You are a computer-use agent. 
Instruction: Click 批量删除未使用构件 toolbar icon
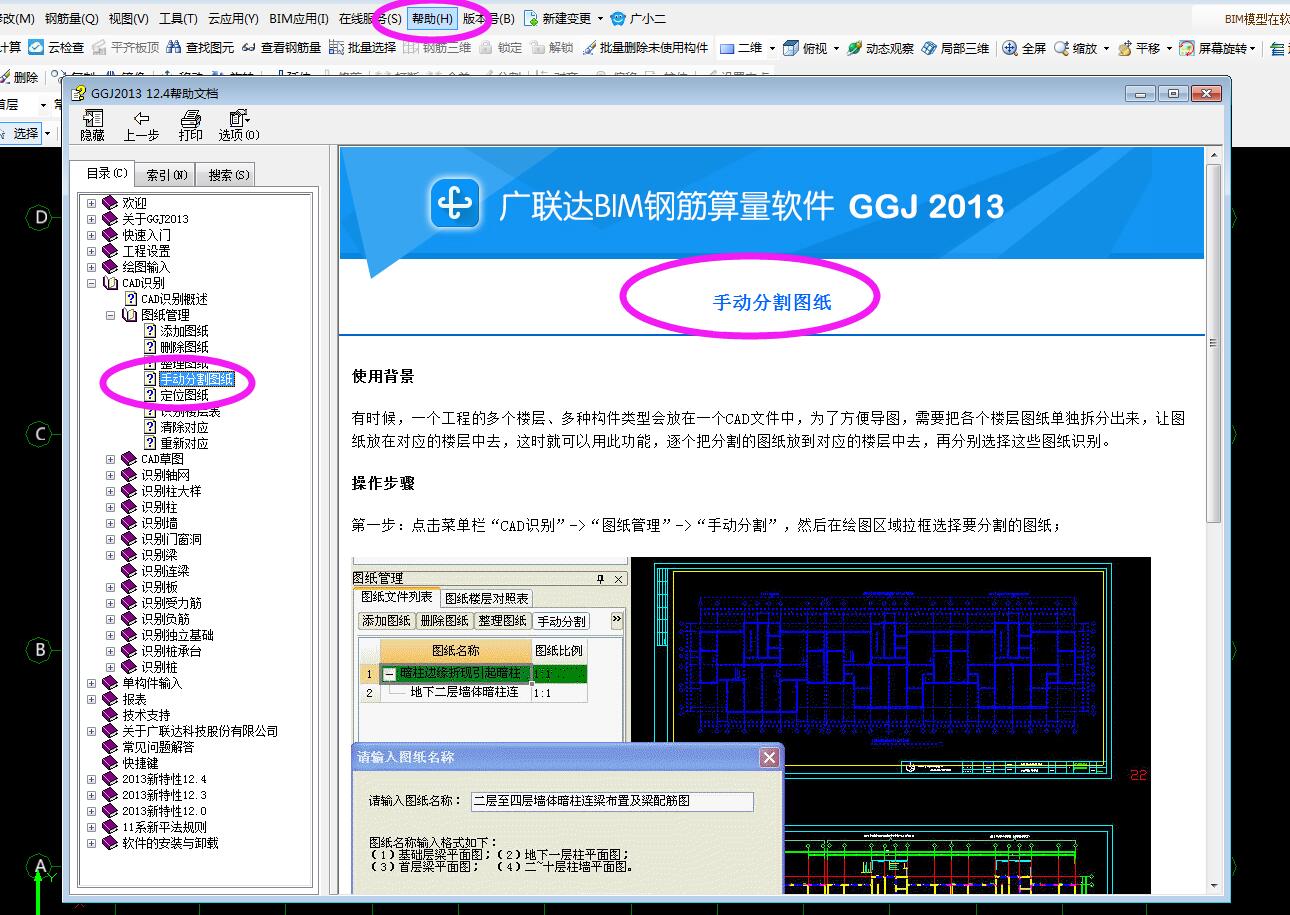coord(589,47)
